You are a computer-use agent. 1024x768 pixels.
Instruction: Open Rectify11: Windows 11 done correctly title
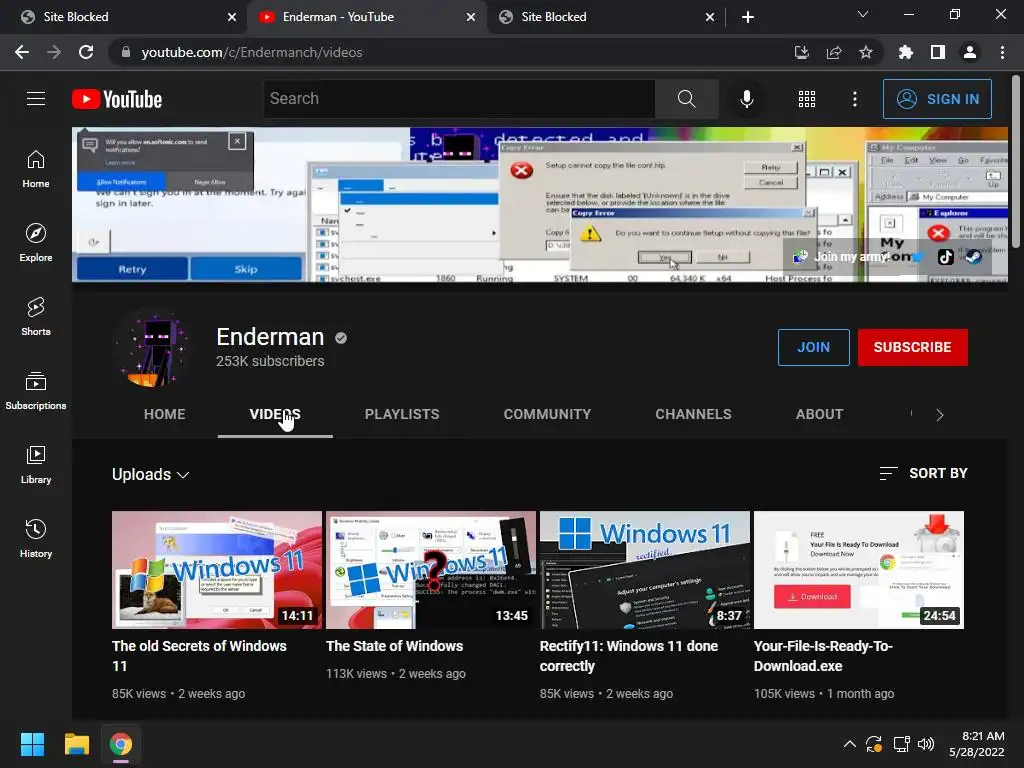click(x=628, y=656)
